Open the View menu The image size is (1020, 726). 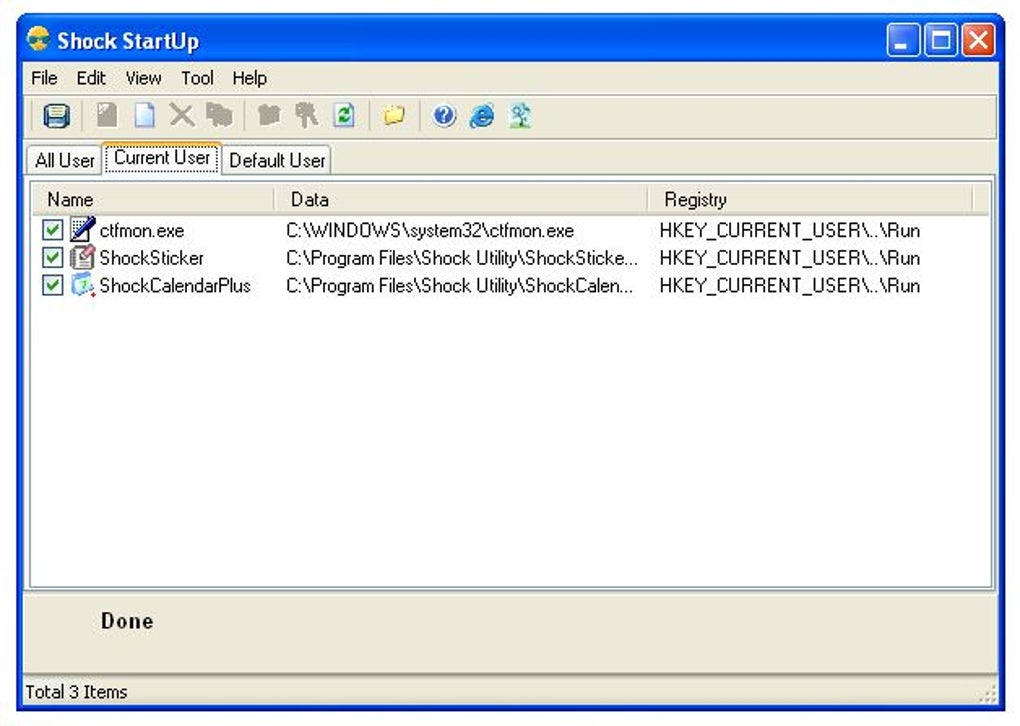coord(143,78)
